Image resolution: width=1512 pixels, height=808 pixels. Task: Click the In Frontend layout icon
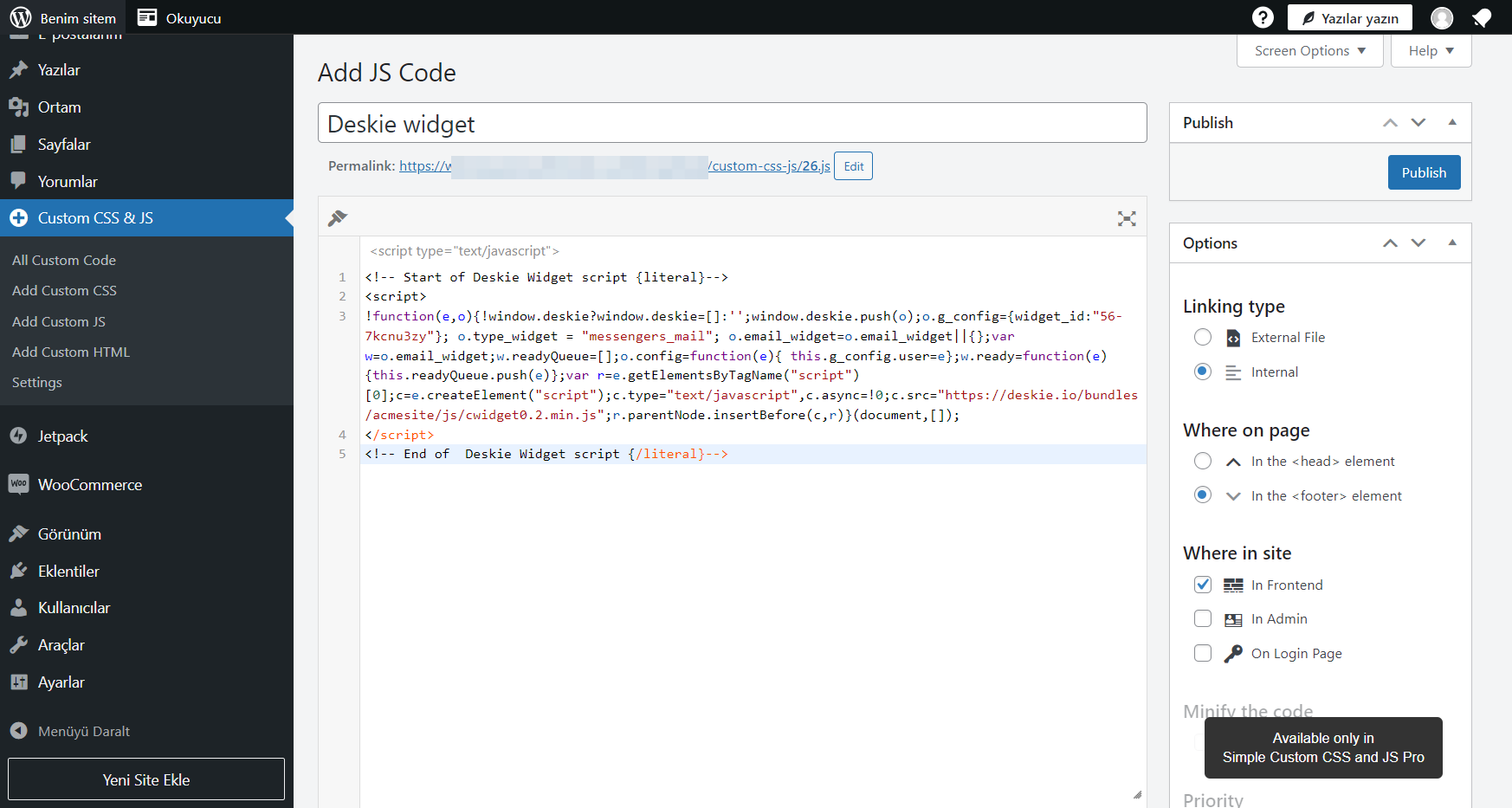tap(1233, 585)
